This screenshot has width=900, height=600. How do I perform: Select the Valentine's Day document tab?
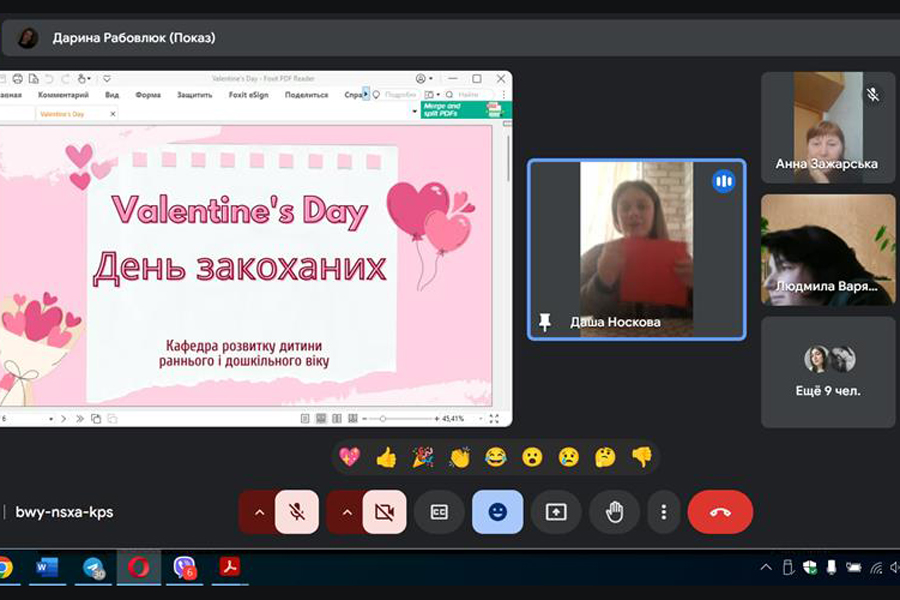point(62,114)
